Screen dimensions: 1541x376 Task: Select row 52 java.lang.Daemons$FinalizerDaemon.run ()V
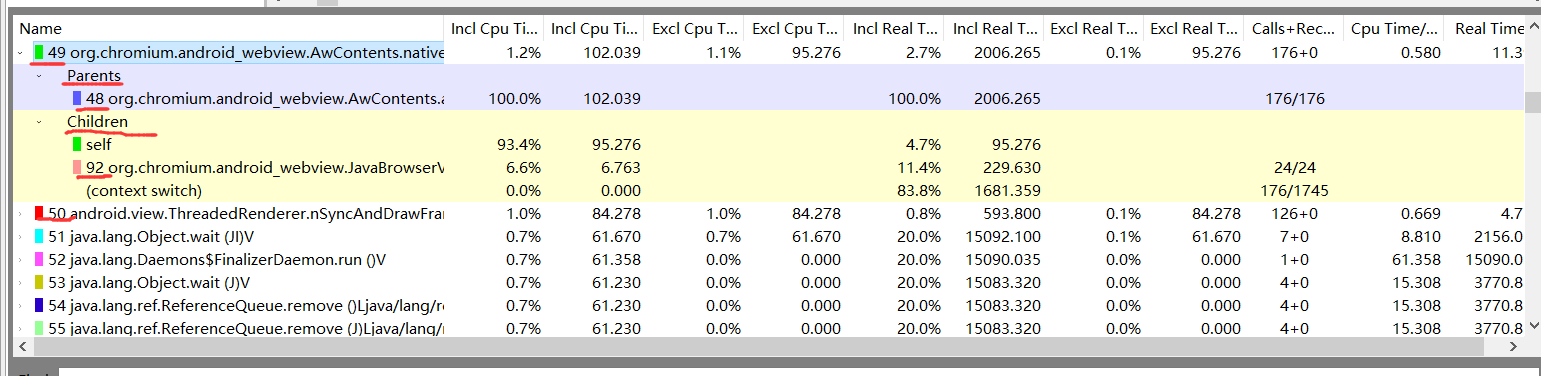coord(769,260)
